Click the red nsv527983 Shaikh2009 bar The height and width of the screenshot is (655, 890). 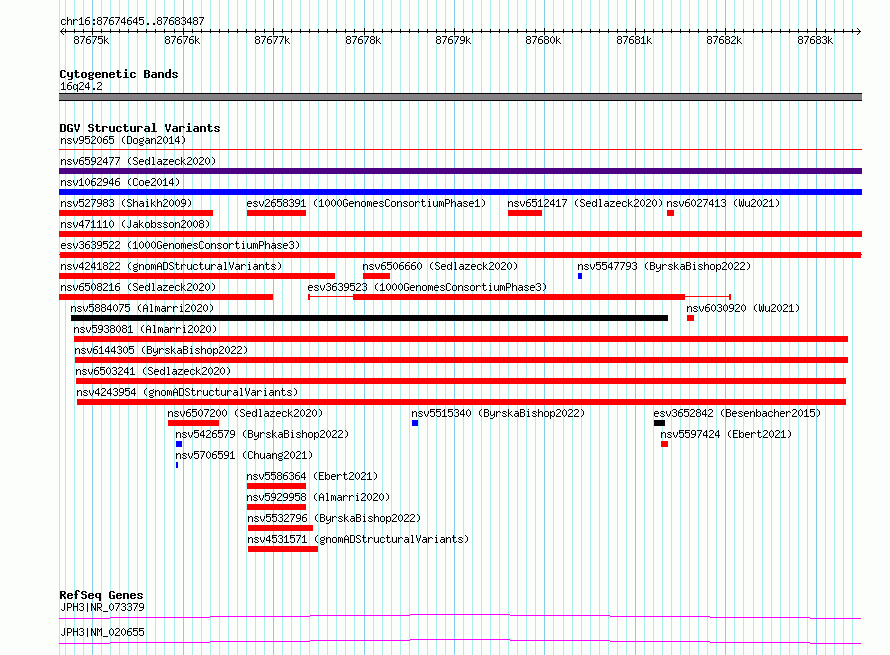coord(136,213)
